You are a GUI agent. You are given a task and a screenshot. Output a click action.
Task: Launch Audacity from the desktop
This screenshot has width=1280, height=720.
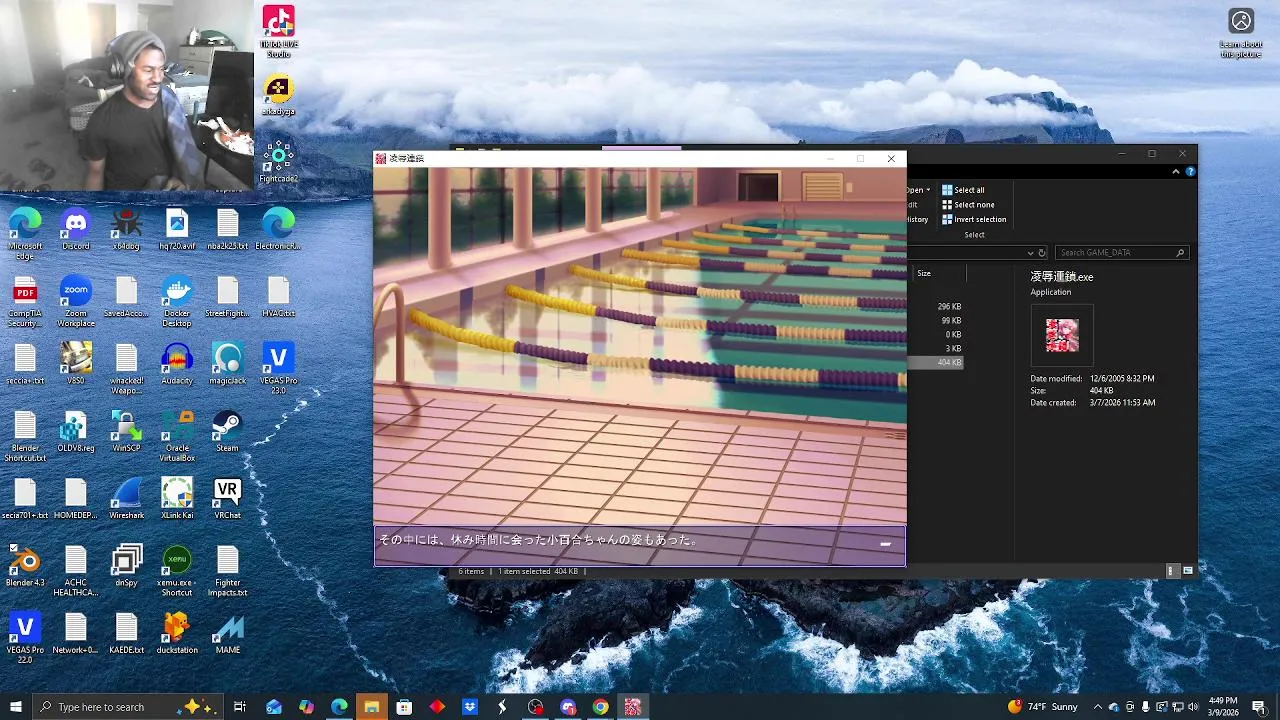pyautogui.click(x=177, y=364)
